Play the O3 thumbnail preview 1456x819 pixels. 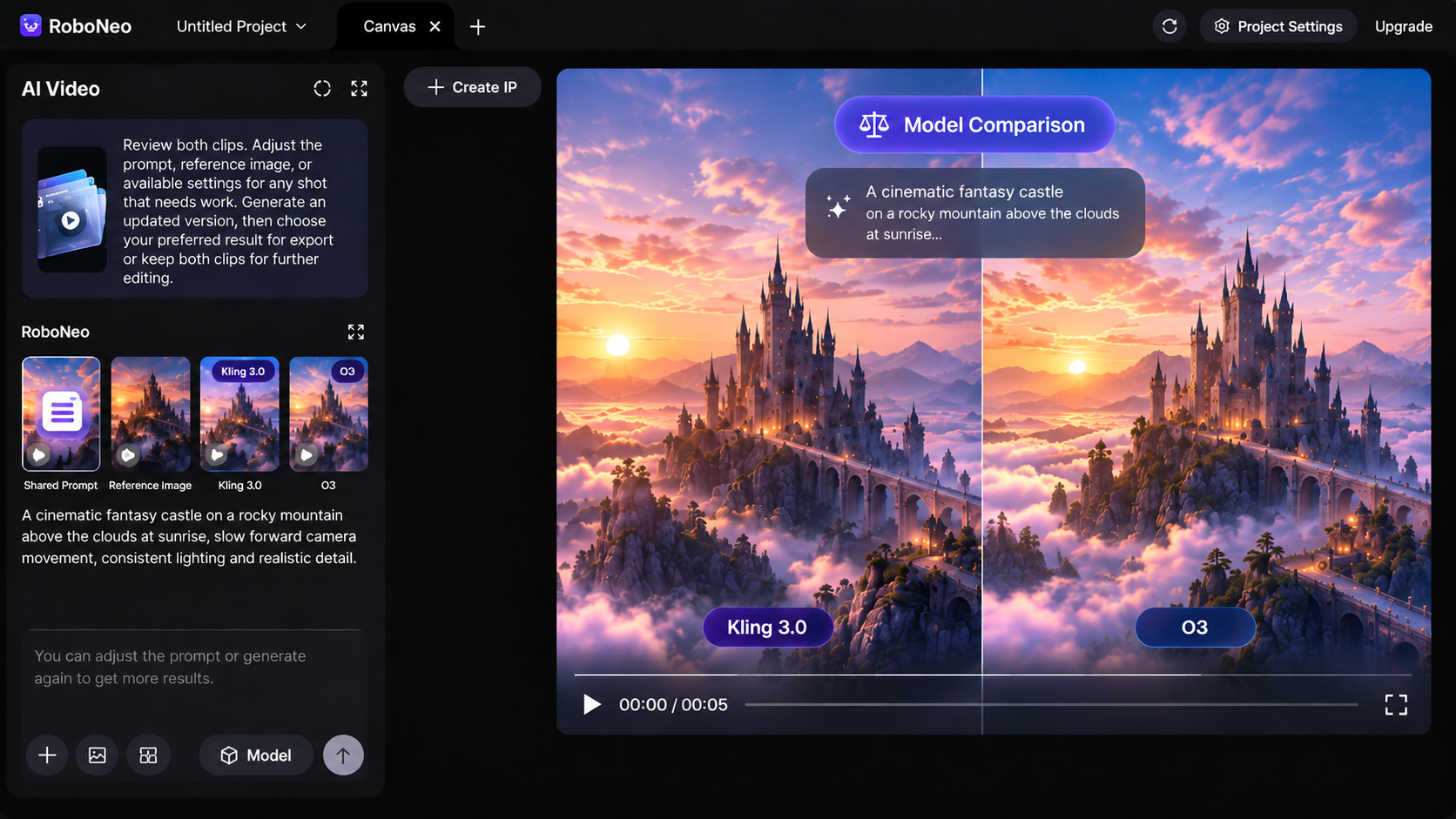point(307,454)
